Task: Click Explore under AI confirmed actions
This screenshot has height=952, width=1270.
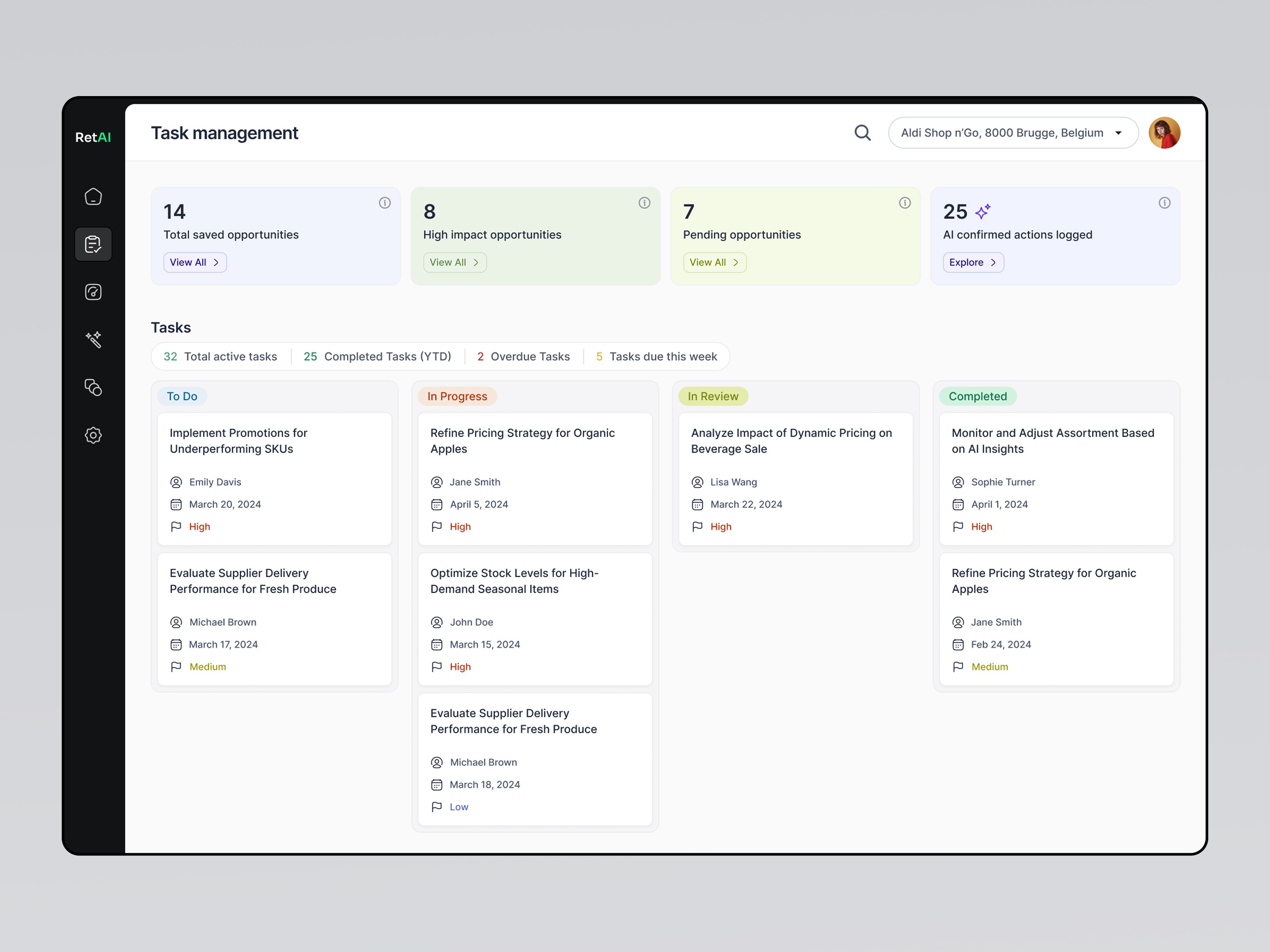Action: point(973,262)
